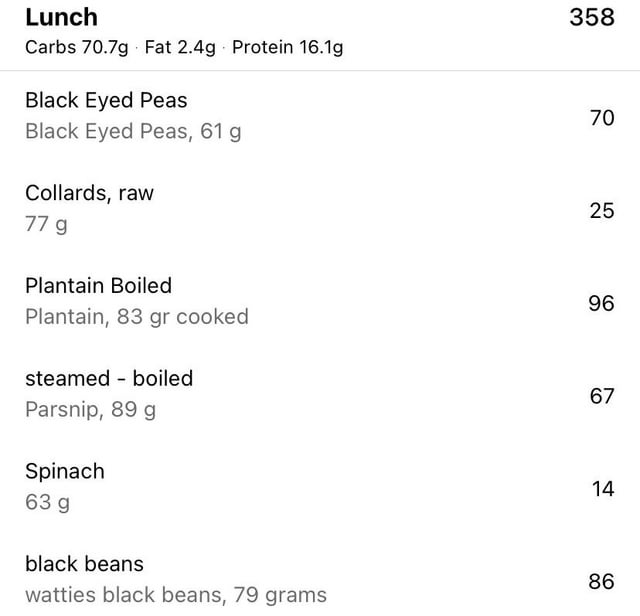
Task: Click the 70 calorie value for Black Eyed Peas
Action: coord(601,118)
